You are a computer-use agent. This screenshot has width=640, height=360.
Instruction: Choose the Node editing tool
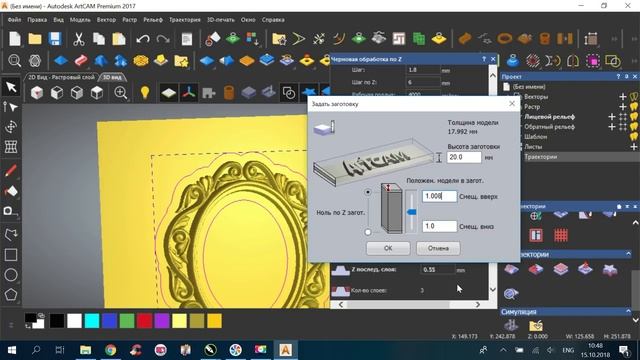(x=11, y=107)
